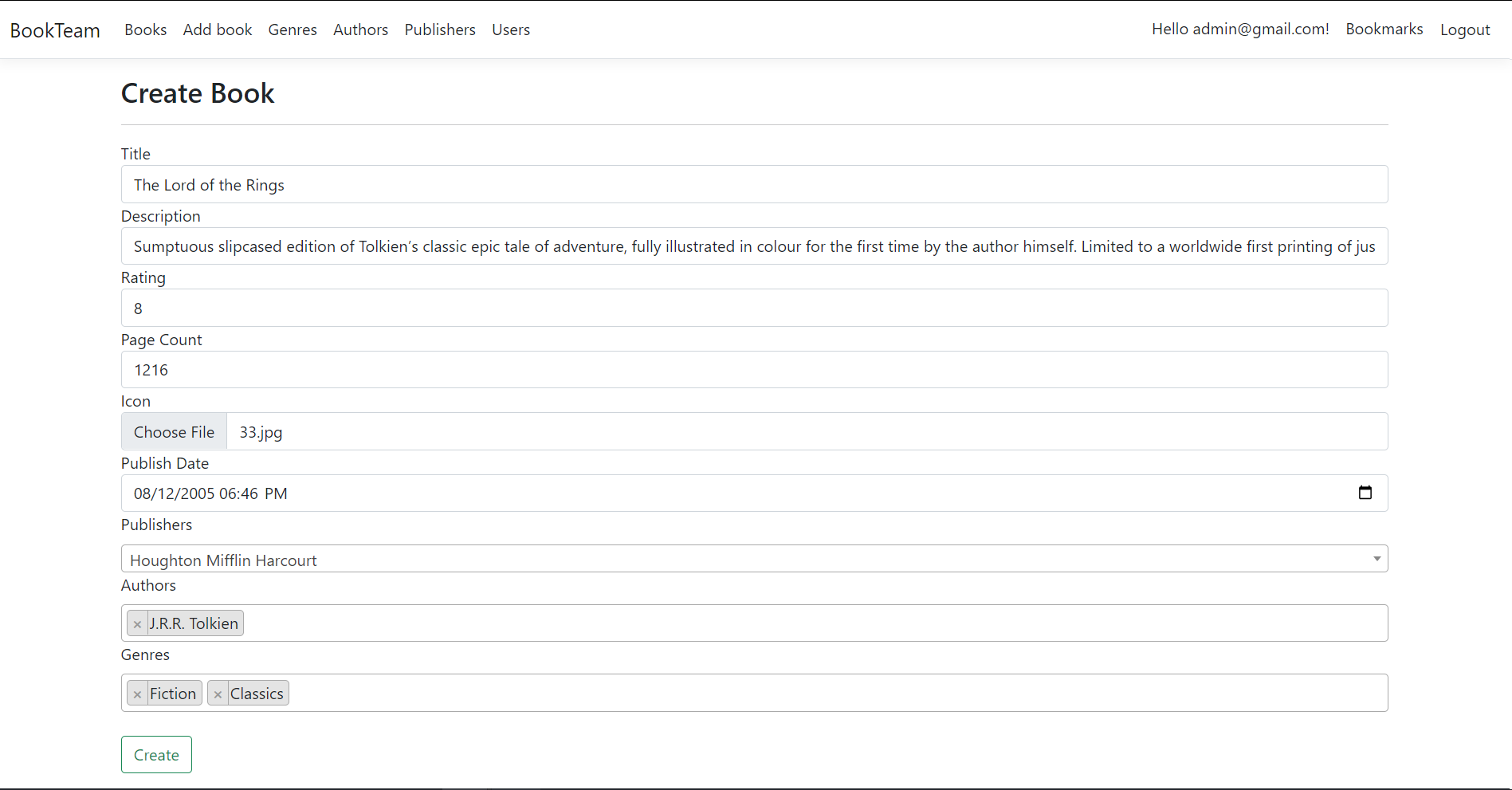This screenshot has width=1512, height=790.
Task: Remove the Fiction genre tag
Action: pyautogui.click(x=137, y=693)
